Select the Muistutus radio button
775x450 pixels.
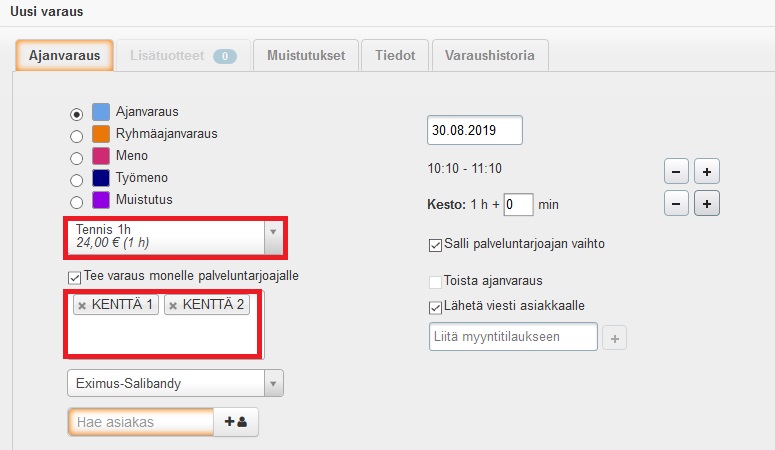coord(76,202)
